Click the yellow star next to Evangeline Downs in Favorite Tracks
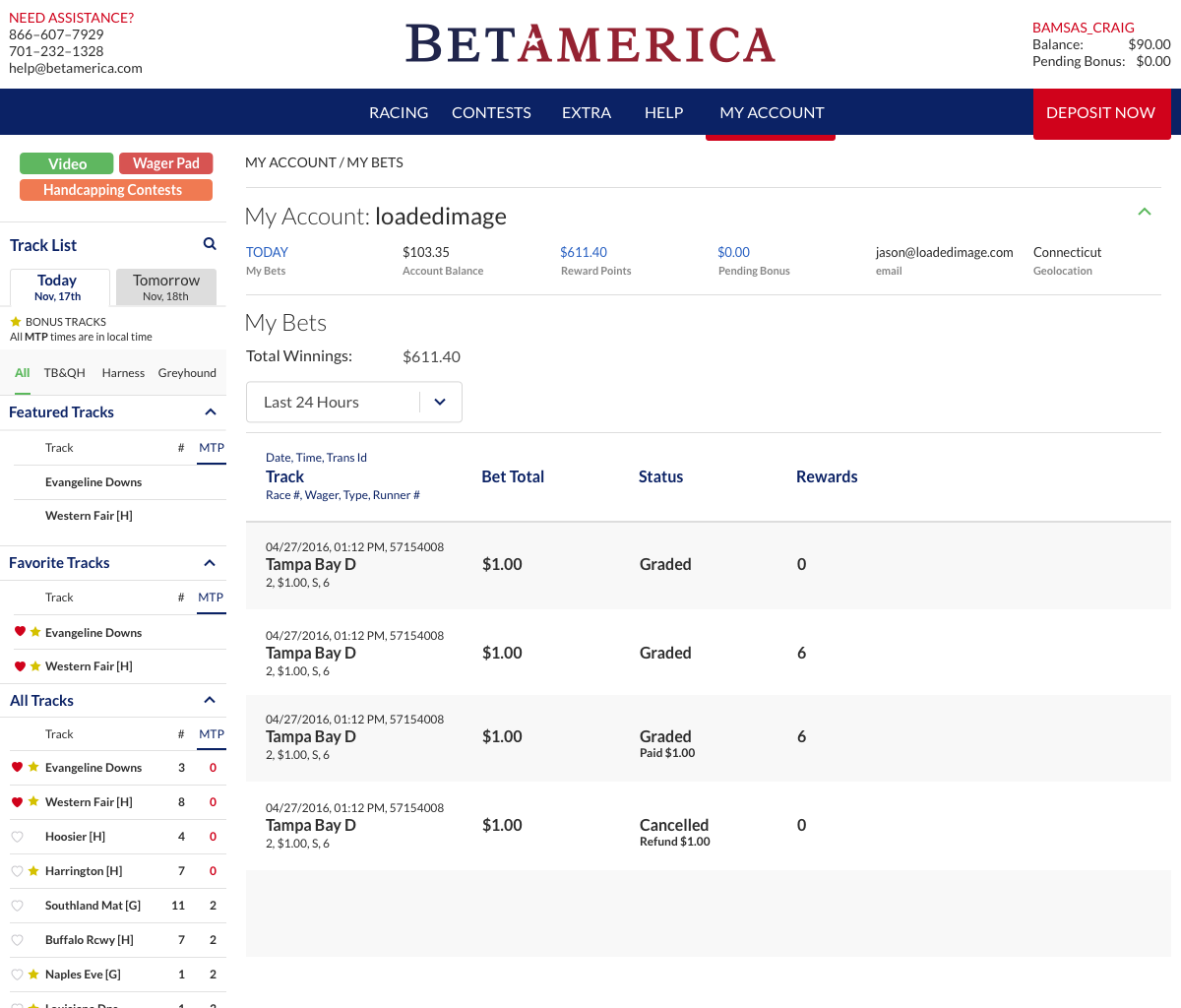1181x1008 pixels. pos(35,632)
